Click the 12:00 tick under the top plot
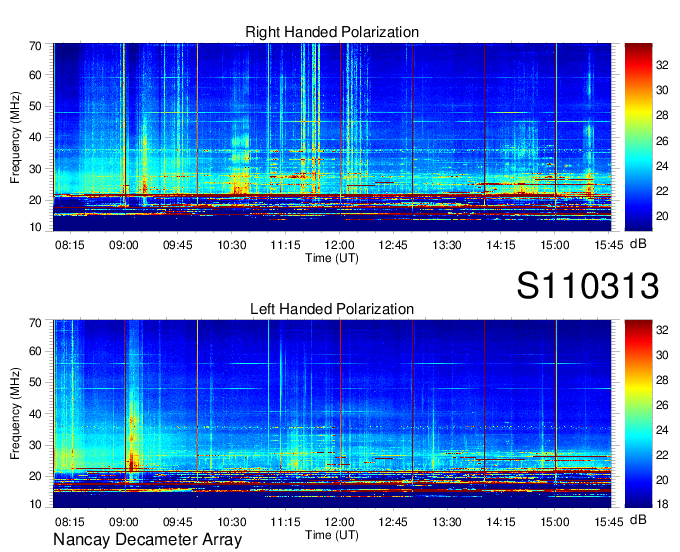The image size is (680, 552). (339, 245)
